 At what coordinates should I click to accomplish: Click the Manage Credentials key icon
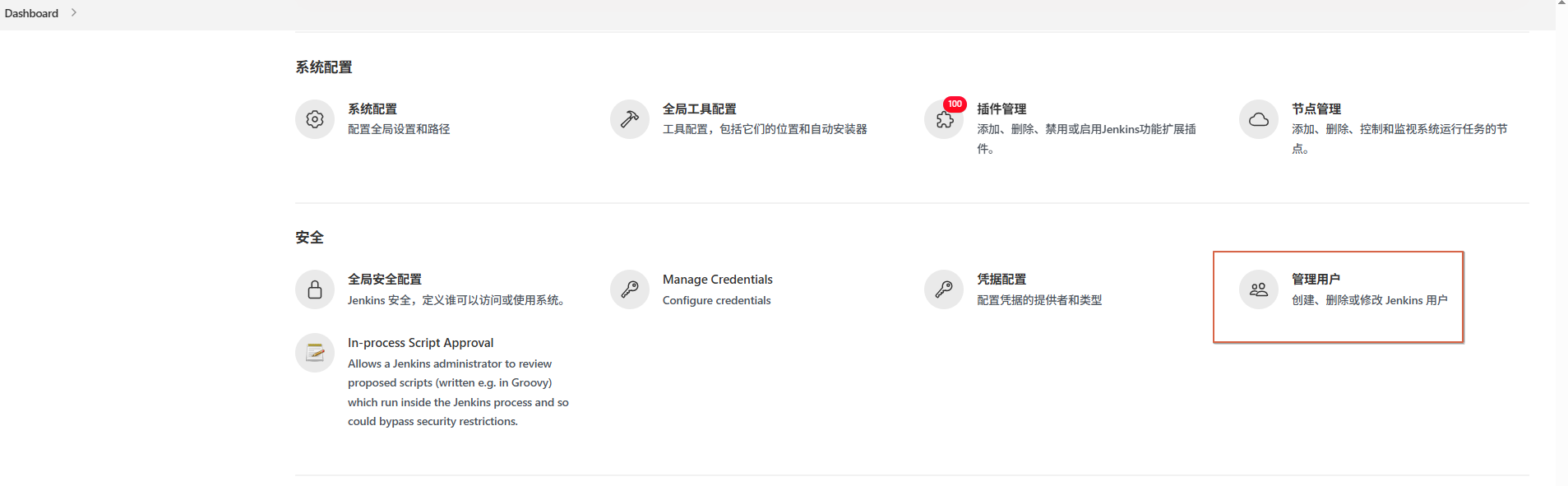click(630, 289)
